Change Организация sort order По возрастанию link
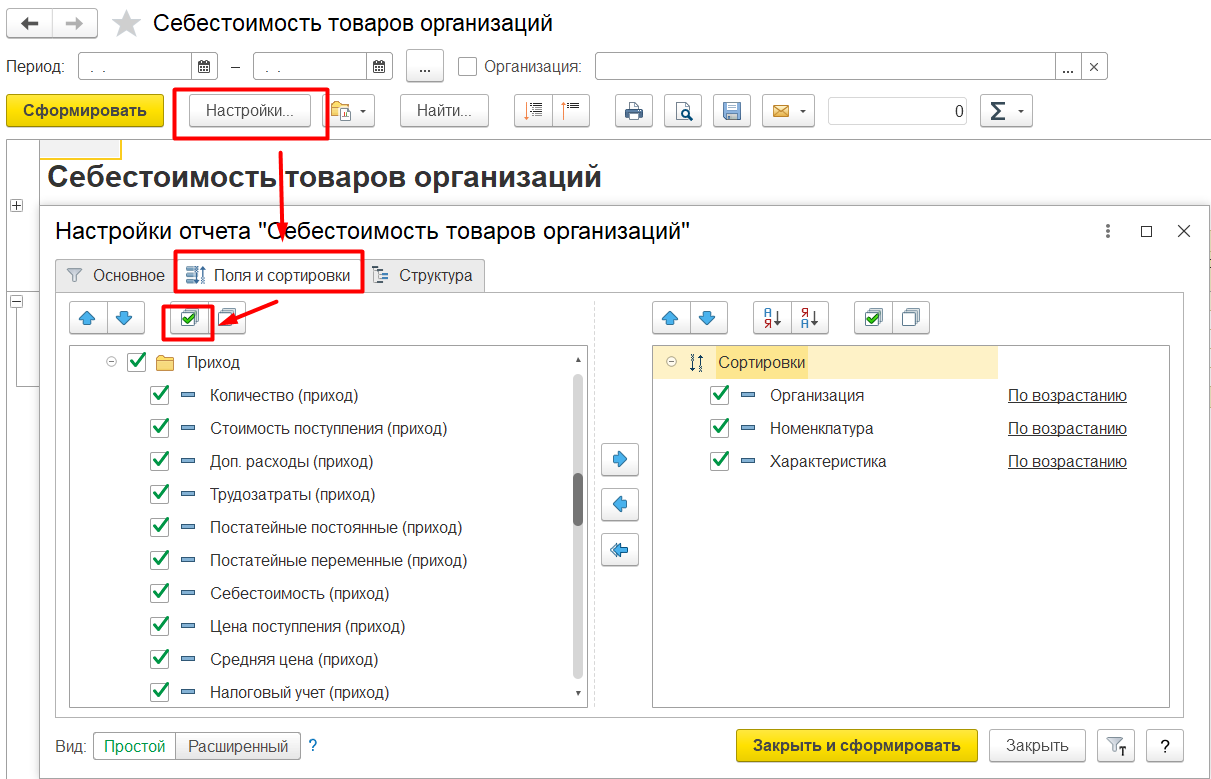The image size is (1211, 779). (1067, 395)
